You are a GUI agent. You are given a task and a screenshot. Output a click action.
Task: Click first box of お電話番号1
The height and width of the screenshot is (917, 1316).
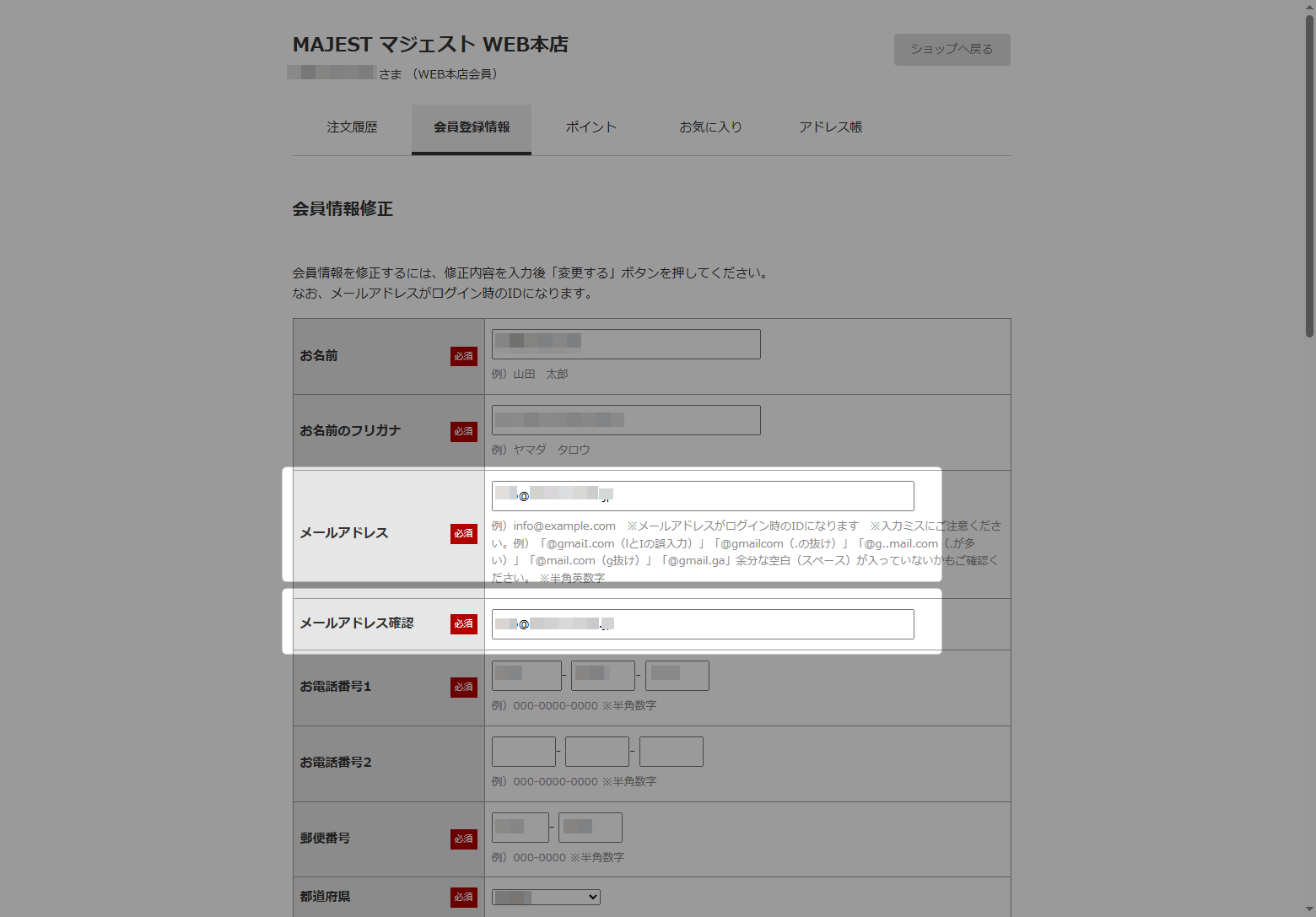(x=526, y=676)
